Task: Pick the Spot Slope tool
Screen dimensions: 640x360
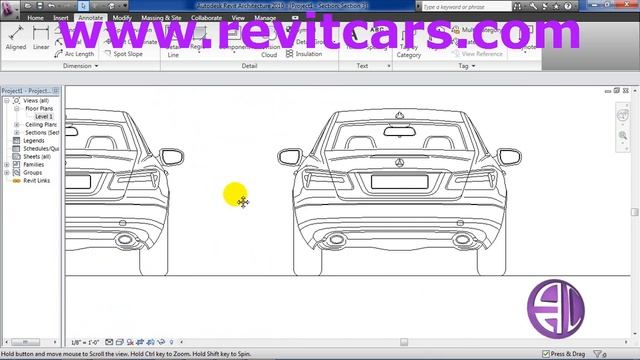Action: coord(124,54)
